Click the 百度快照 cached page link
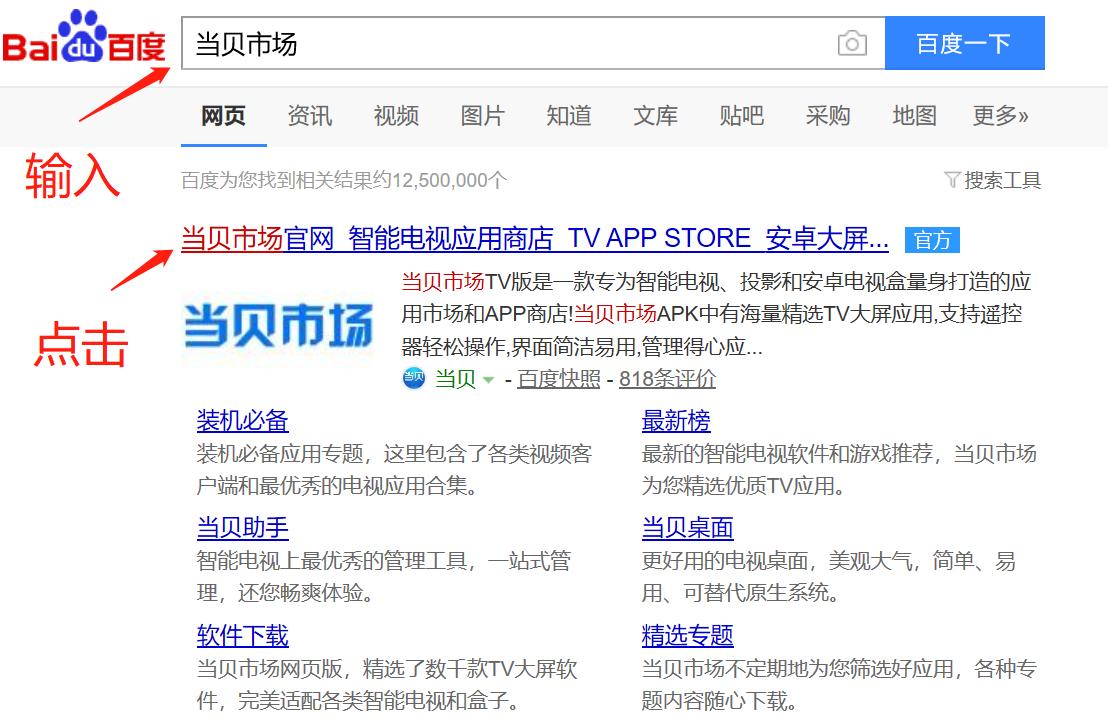Viewport: 1108px width, 727px height. pyautogui.click(x=558, y=380)
